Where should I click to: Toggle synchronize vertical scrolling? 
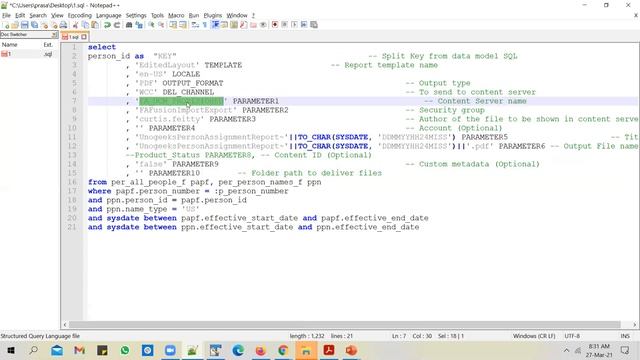pyautogui.click(x=173, y=25)
